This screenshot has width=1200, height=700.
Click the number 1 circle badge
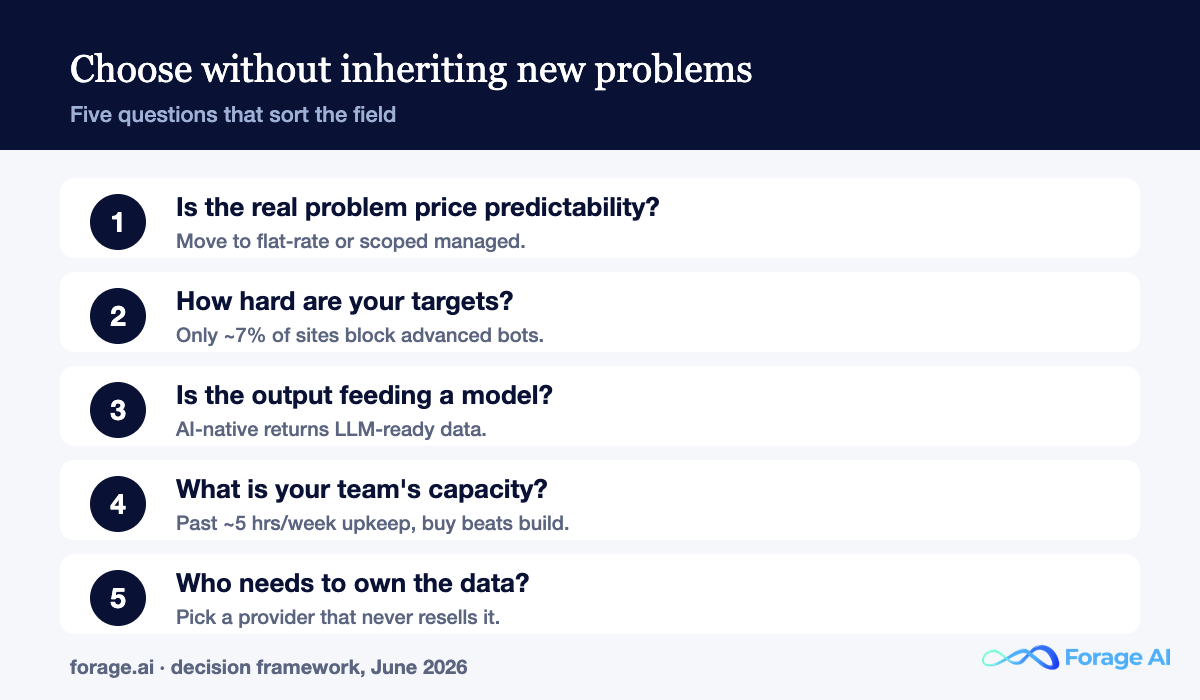point(118,222)
